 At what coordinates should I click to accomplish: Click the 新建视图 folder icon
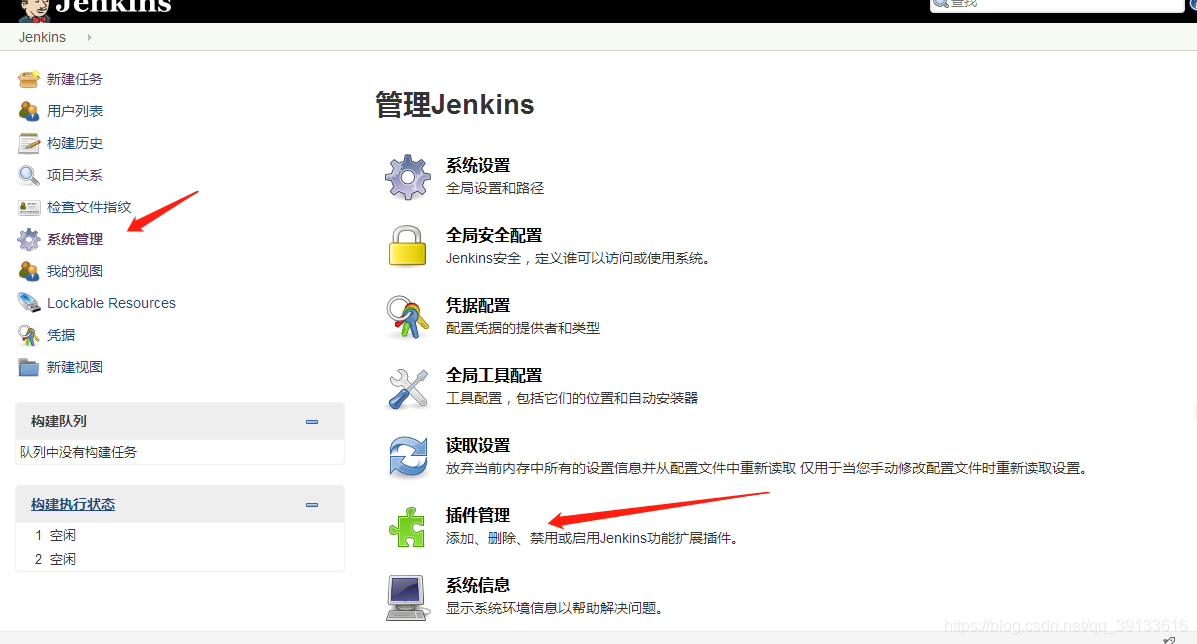[x=29, y=367]
